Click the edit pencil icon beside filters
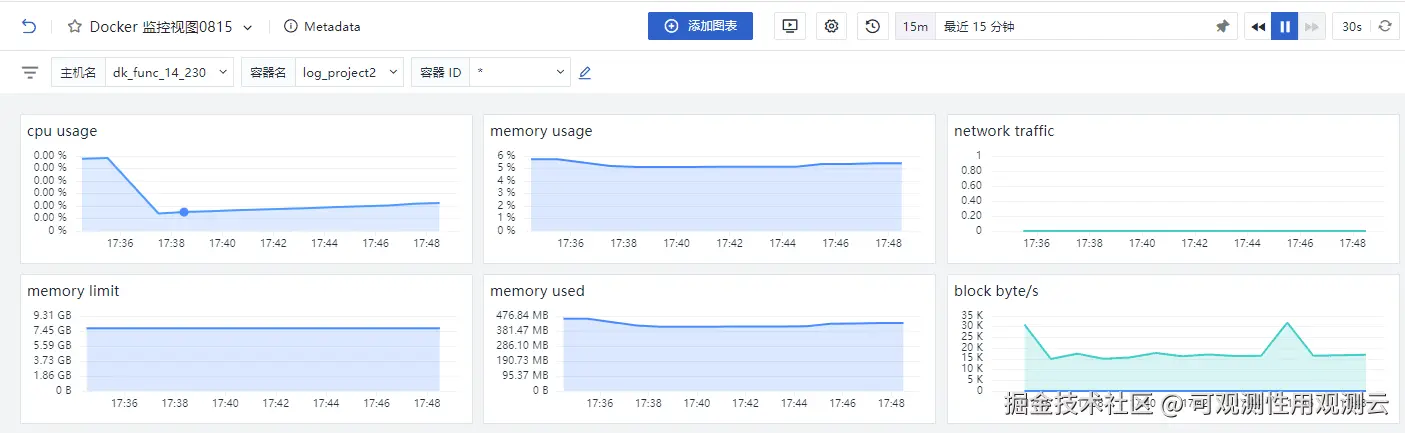The image size is (1405, 433). click(x=585, y=73)
